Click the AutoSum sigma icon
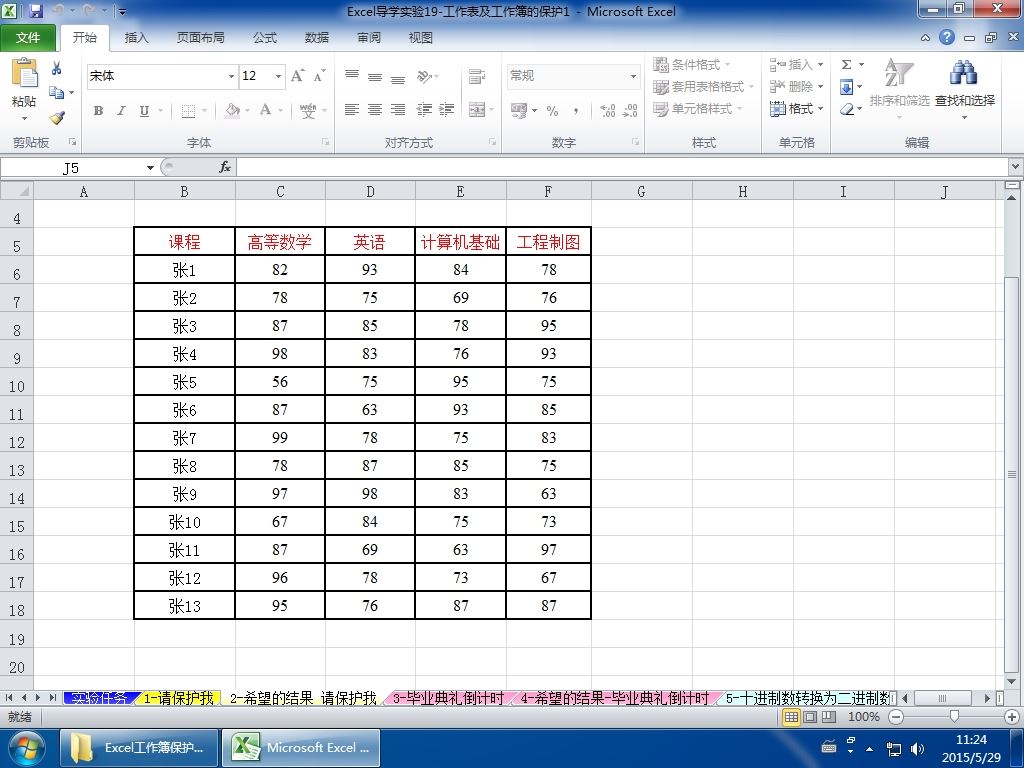The height and width of the screenshot is (768, 1024). point(846,65)
